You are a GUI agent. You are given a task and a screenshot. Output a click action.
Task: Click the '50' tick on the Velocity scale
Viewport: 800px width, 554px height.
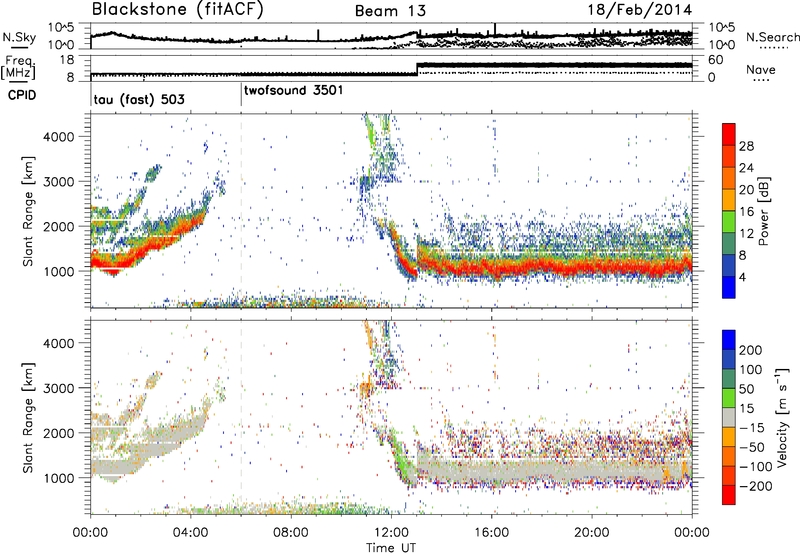pyautogui.click(x=747, y=389)
